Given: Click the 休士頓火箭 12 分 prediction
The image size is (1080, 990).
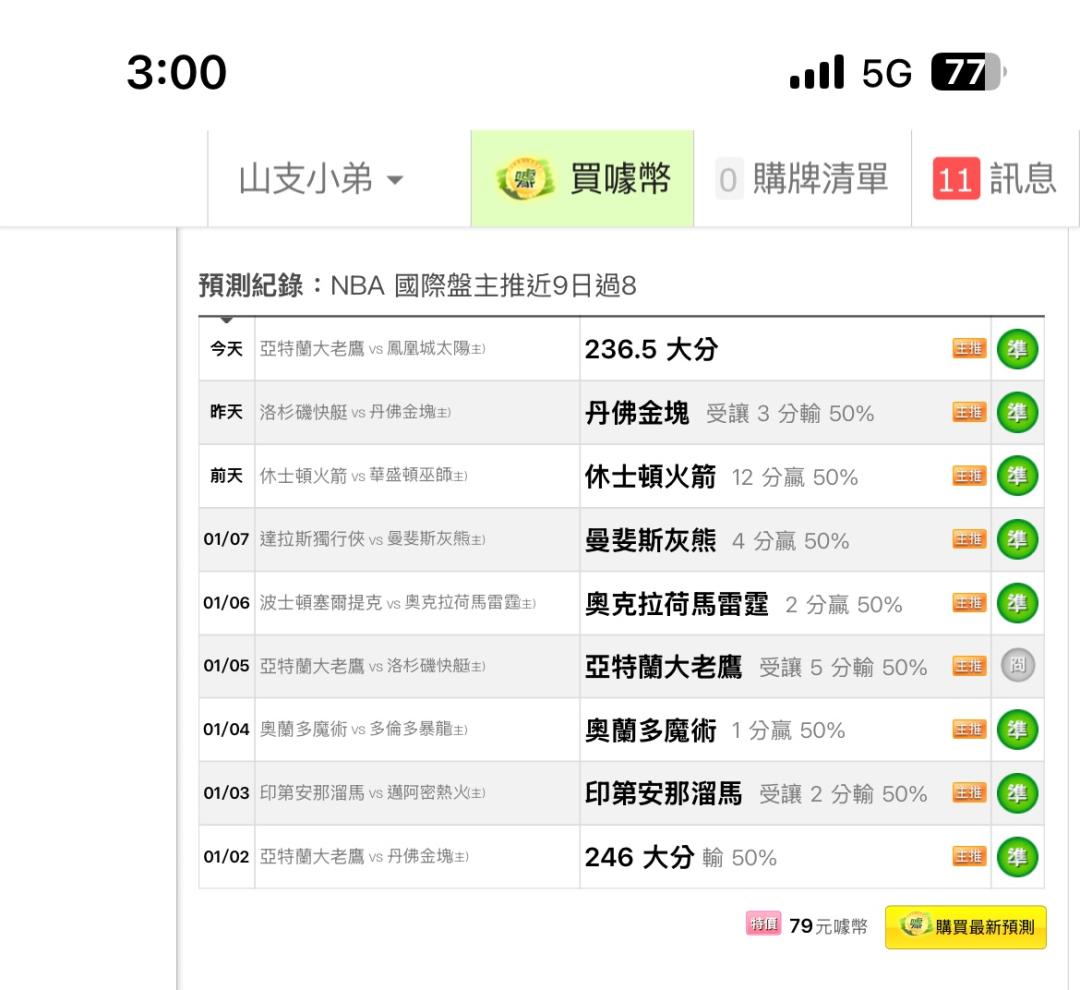Looking at the screenshot, I should [x=721, y=476].
